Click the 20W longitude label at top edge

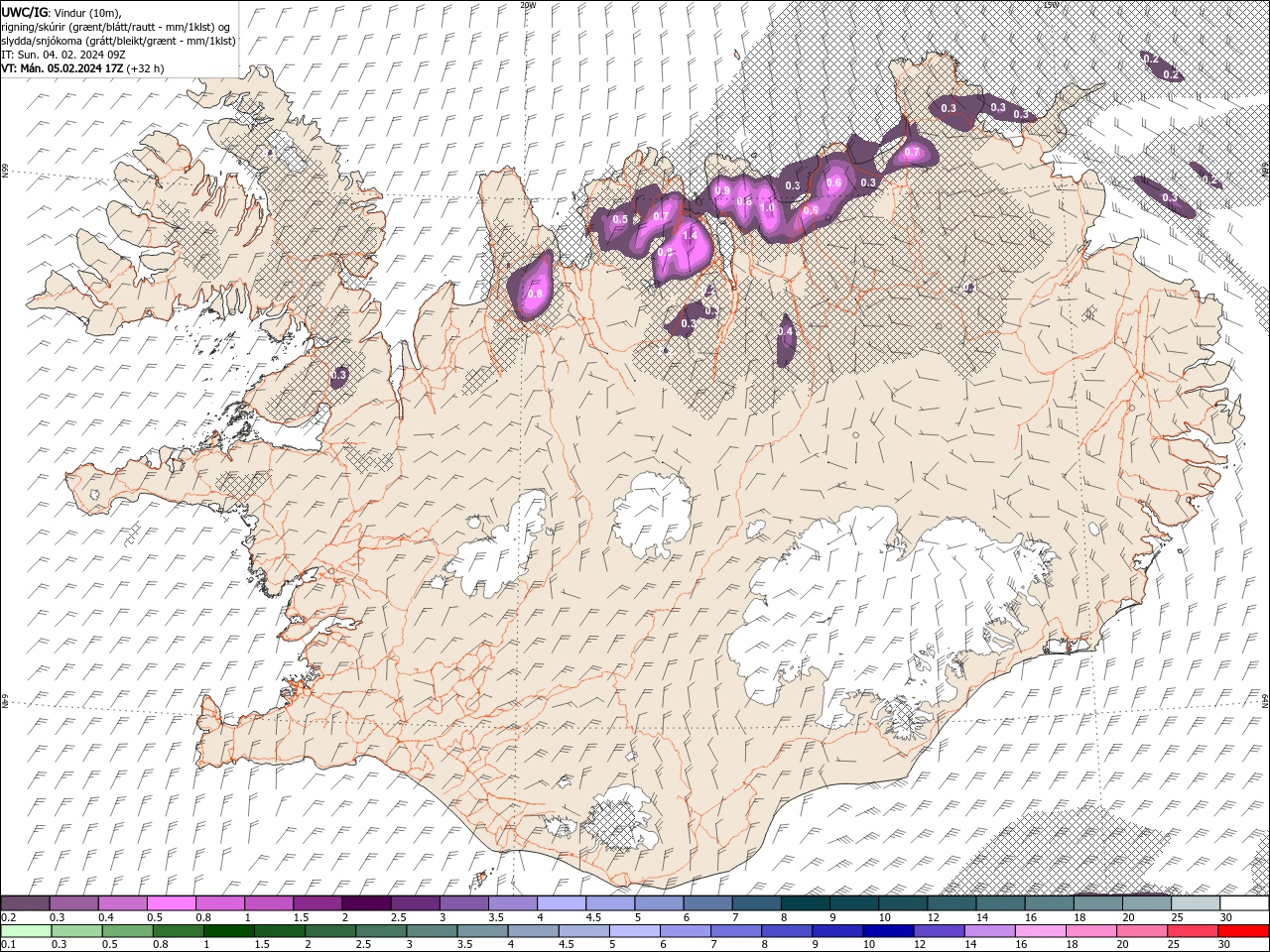point(528,5)
